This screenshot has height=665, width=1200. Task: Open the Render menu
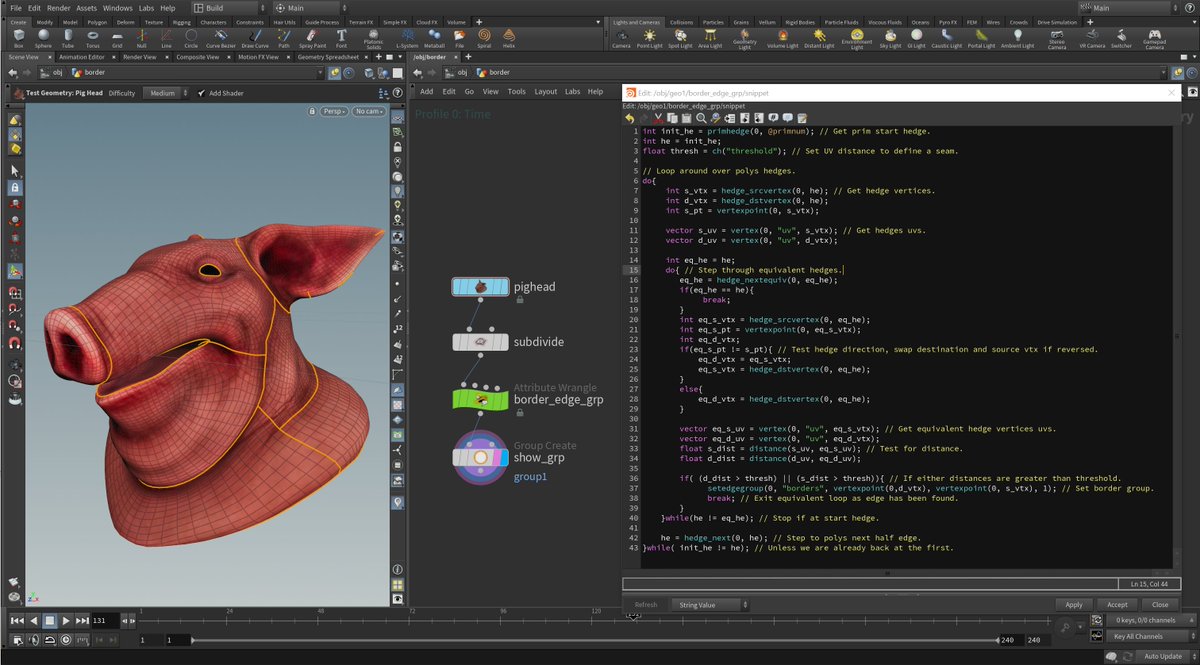(59, 8)
